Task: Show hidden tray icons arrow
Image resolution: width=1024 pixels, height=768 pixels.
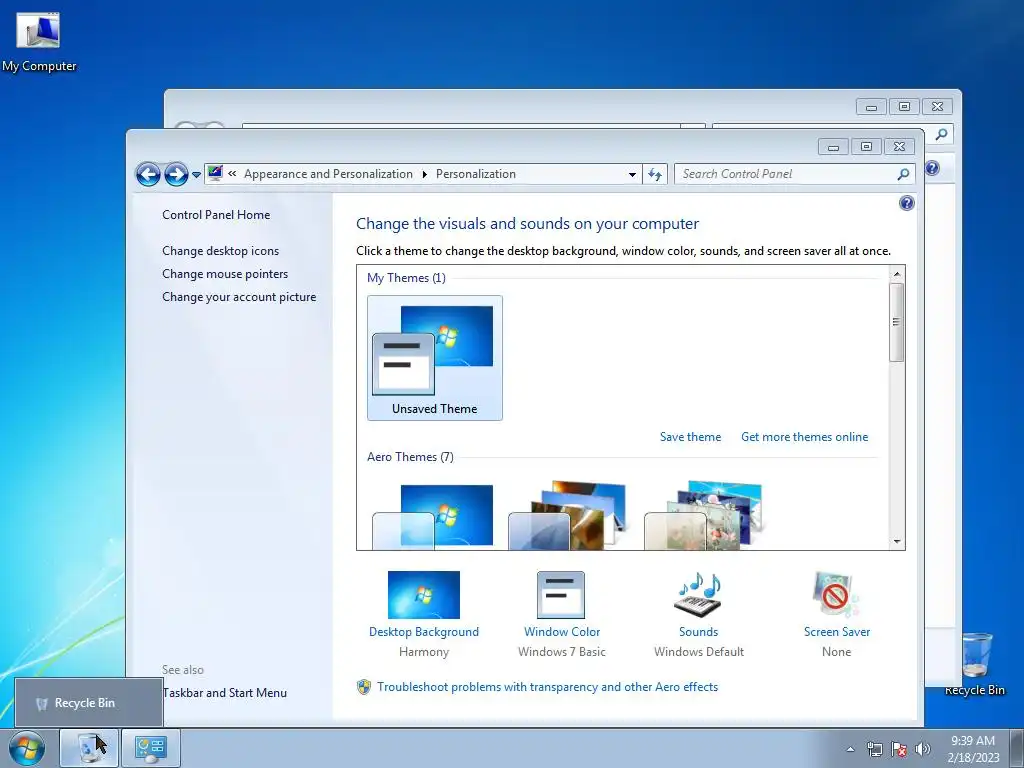Action: click(850, 750)
